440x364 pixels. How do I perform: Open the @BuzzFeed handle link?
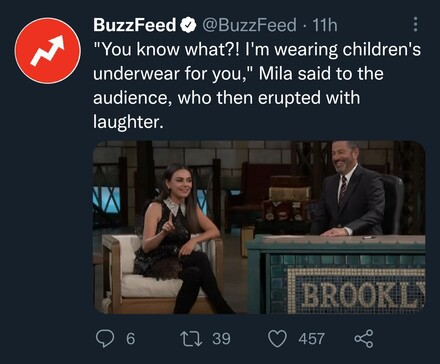point(249,25)
